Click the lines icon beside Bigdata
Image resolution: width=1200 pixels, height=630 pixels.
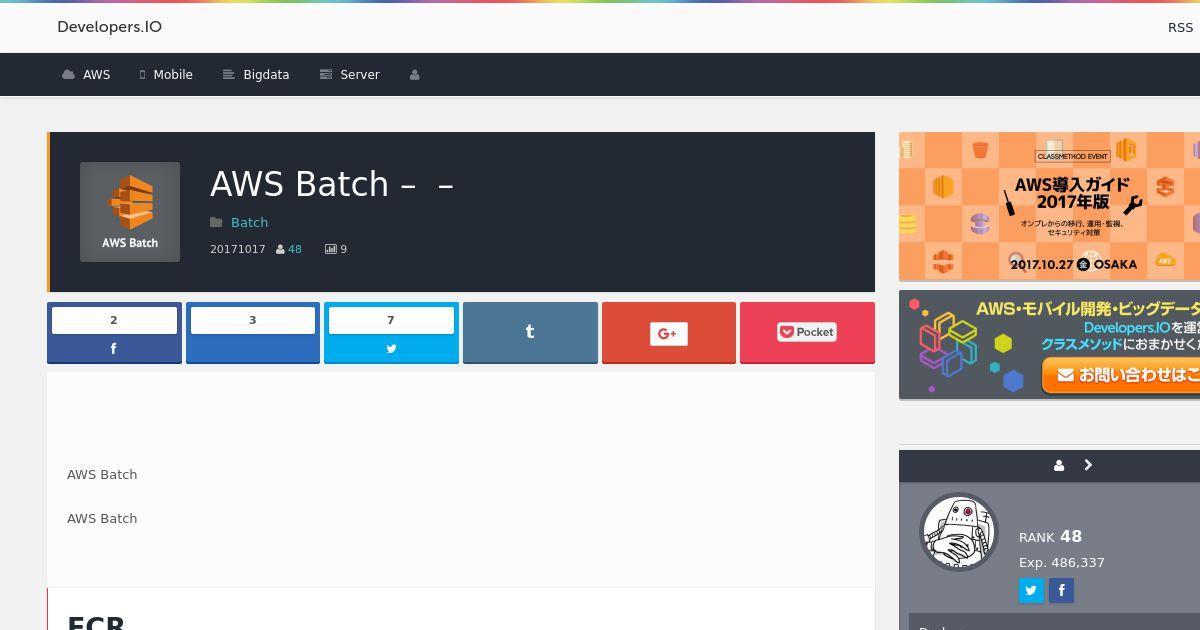[x=229, y=75]
